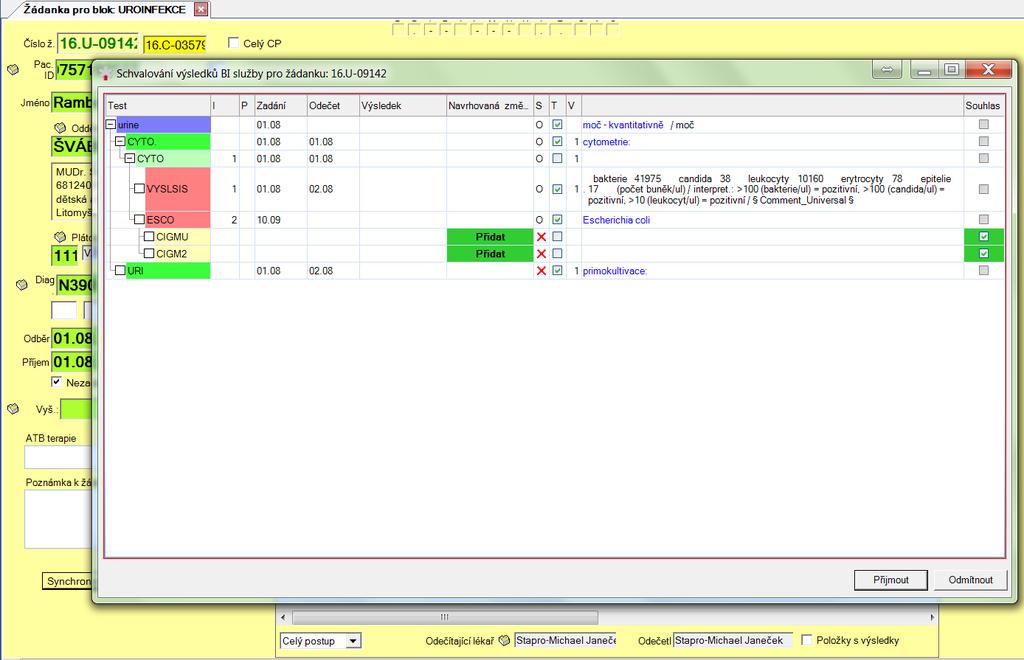Expand the CIGMU tree node
This screenshot has height=660, width=1024.
149,236
